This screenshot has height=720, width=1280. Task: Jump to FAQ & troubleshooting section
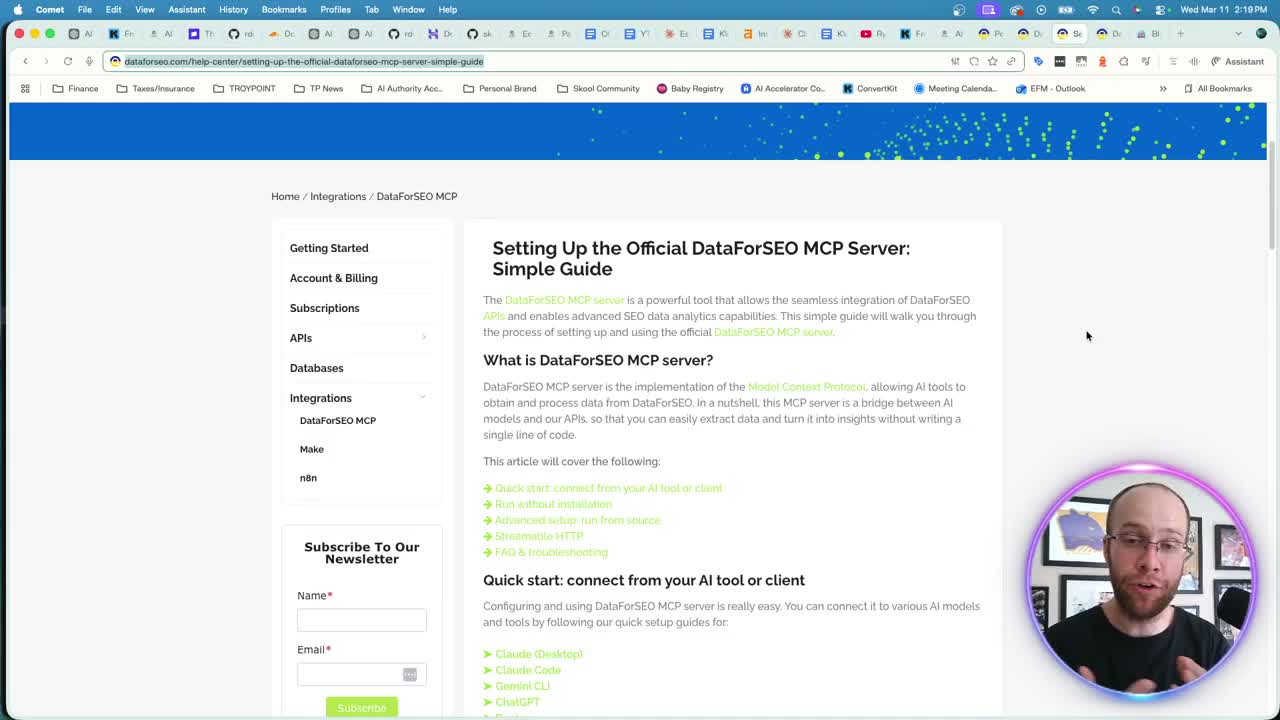[x=551, y=552]
